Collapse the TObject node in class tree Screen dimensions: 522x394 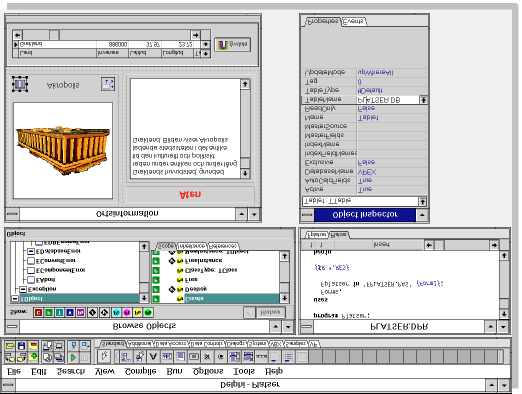pyautogui.click(x=15, y=299)
